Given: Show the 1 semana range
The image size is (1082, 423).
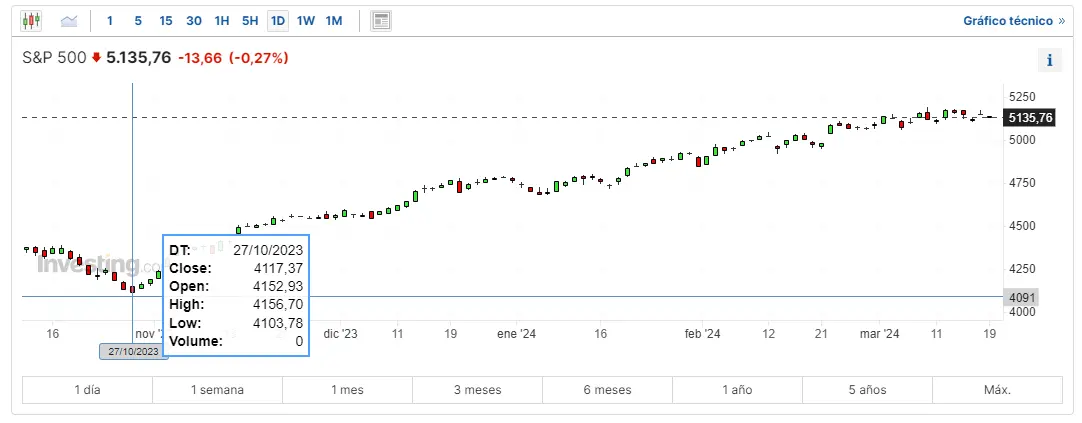Looking at the screenshot, I should (x=217, y=390).
